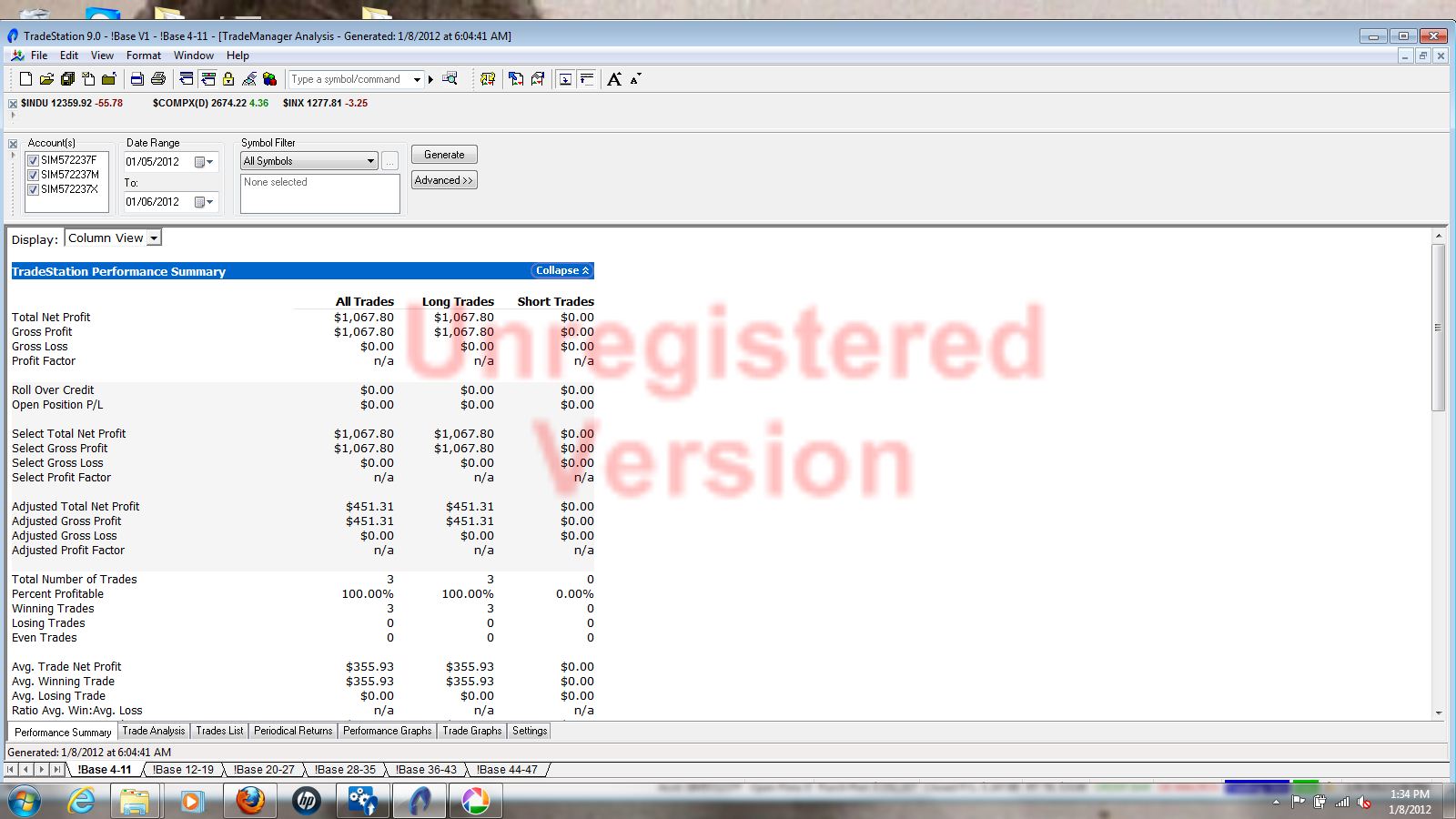Click the Advanced >> button

point(444,180)
